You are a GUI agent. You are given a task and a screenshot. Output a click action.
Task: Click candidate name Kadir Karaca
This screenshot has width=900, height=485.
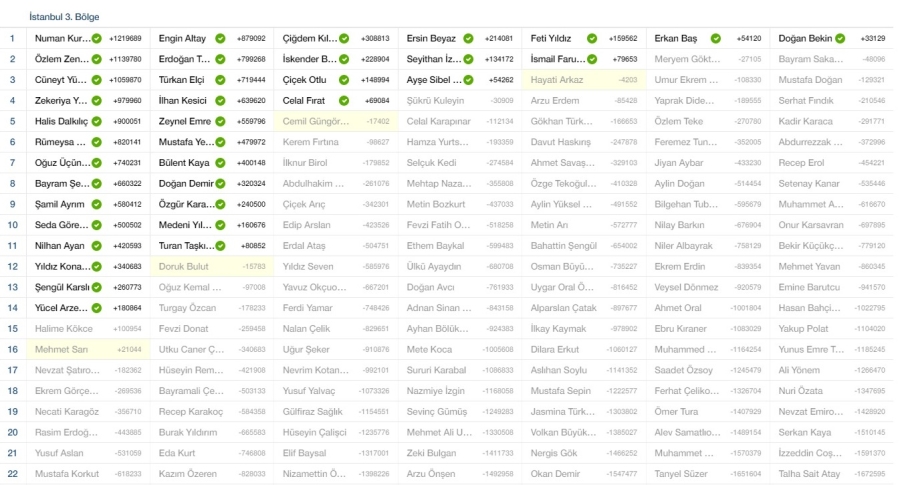[805, 121]
